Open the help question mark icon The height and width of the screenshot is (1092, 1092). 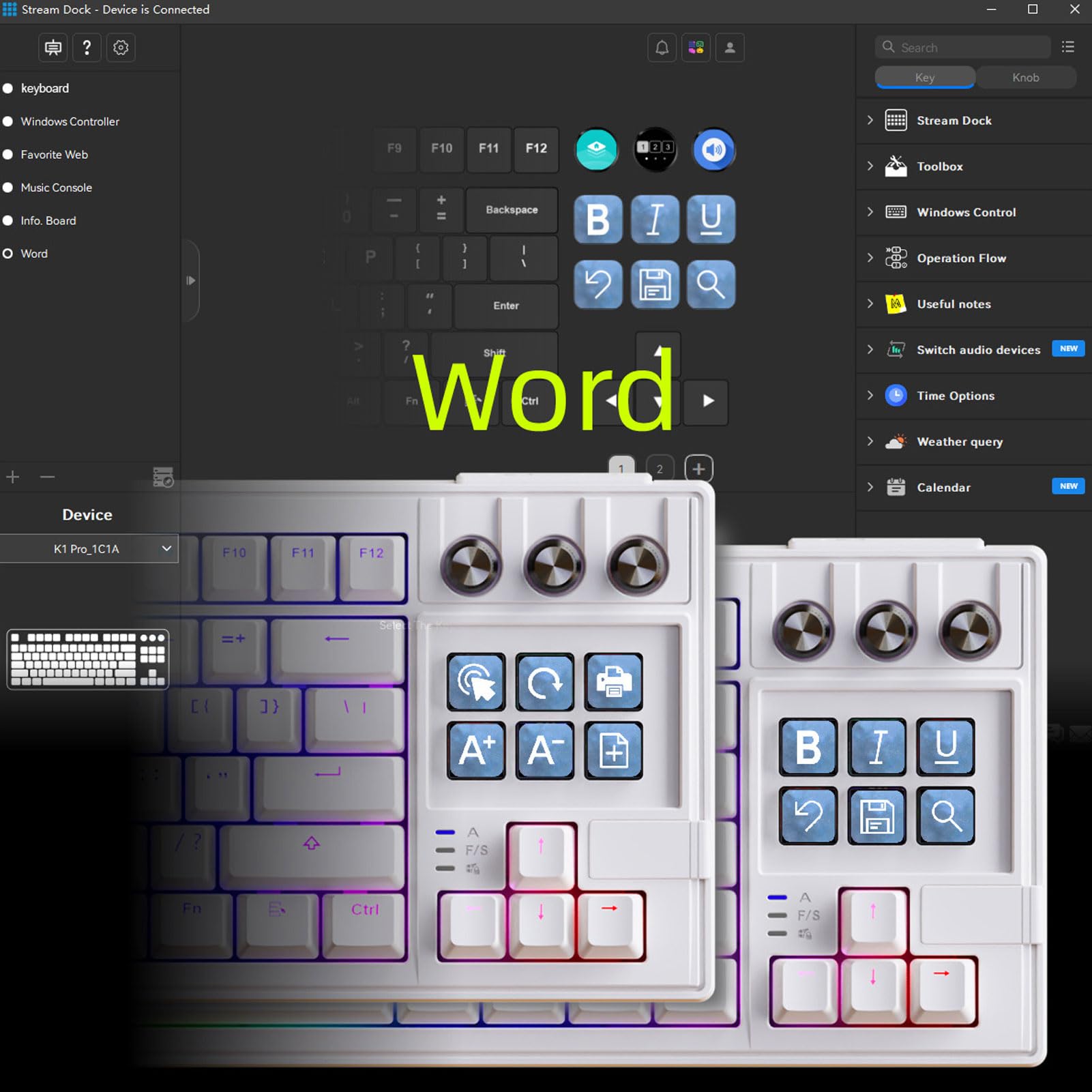click(87, 48)
